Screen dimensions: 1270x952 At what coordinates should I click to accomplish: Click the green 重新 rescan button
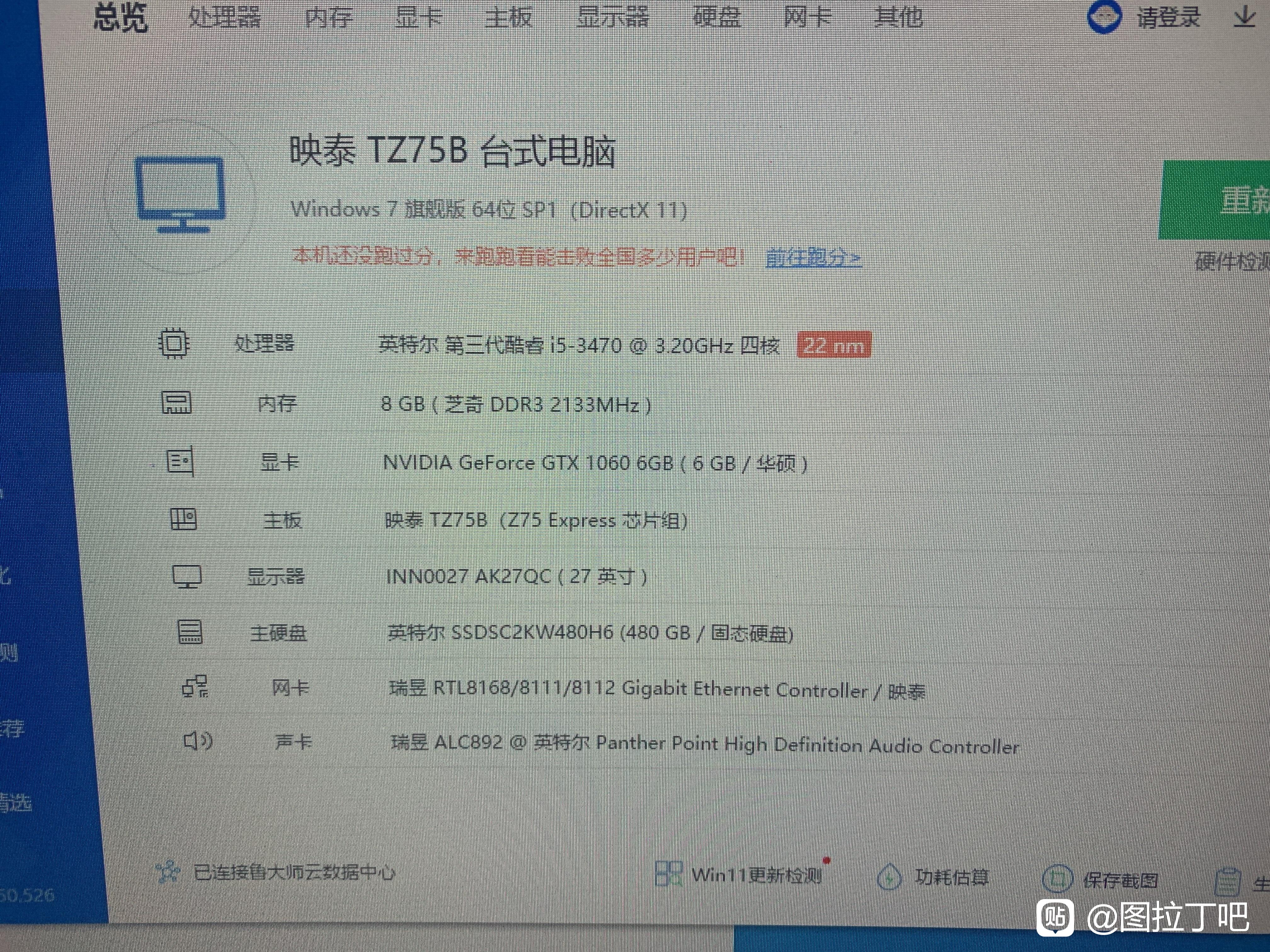click(1215, 200)
